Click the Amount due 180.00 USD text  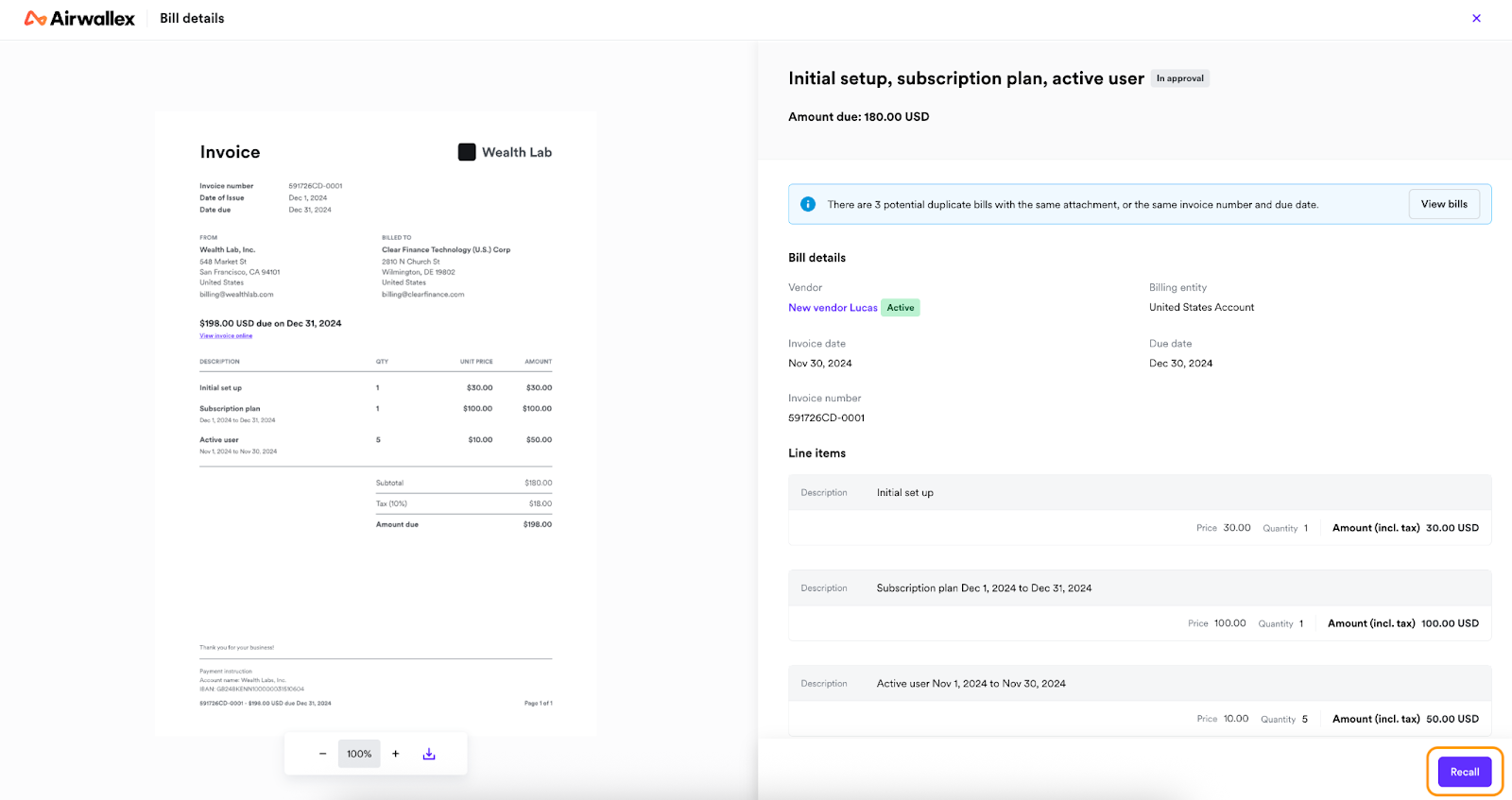pyautogui.click(x=858, y=117)
